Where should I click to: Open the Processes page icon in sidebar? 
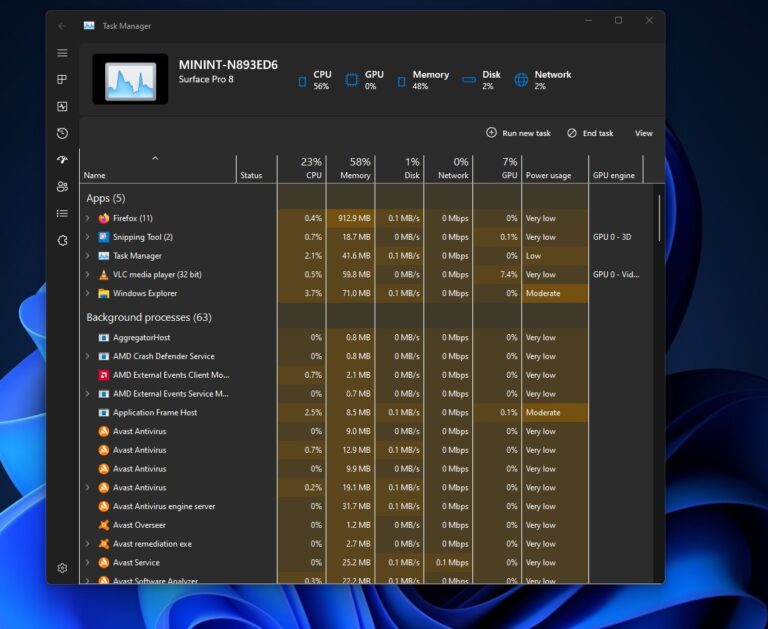pyautogui.click(x=62, y=79)
